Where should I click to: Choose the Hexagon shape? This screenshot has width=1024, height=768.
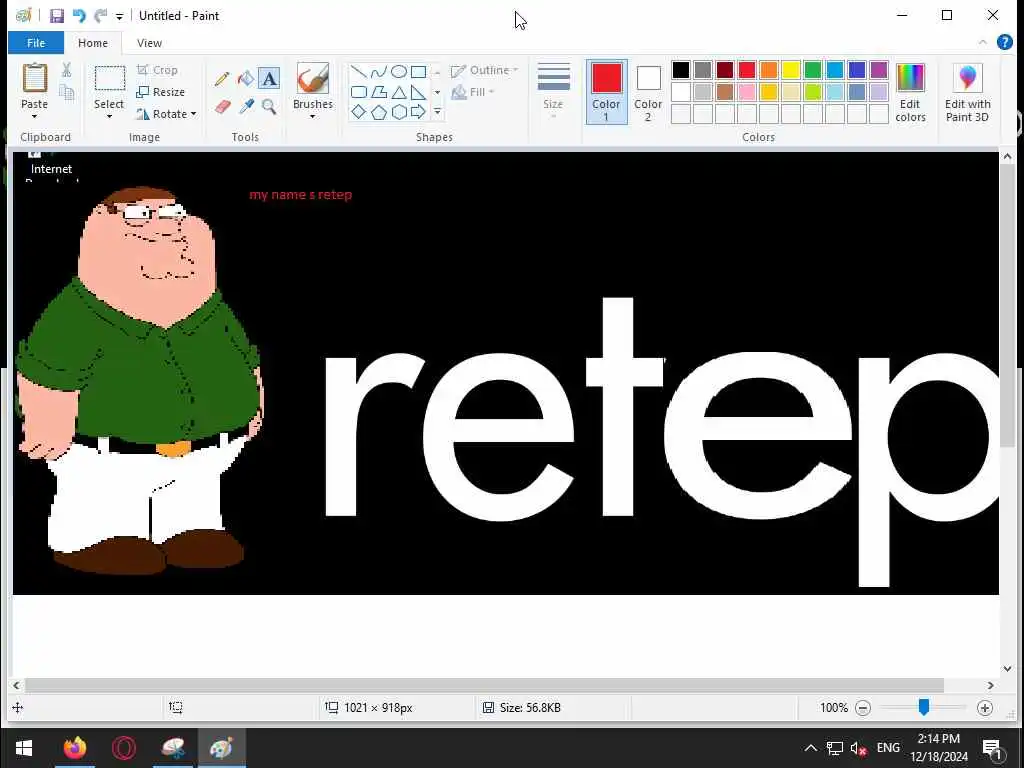coord(399,112)
